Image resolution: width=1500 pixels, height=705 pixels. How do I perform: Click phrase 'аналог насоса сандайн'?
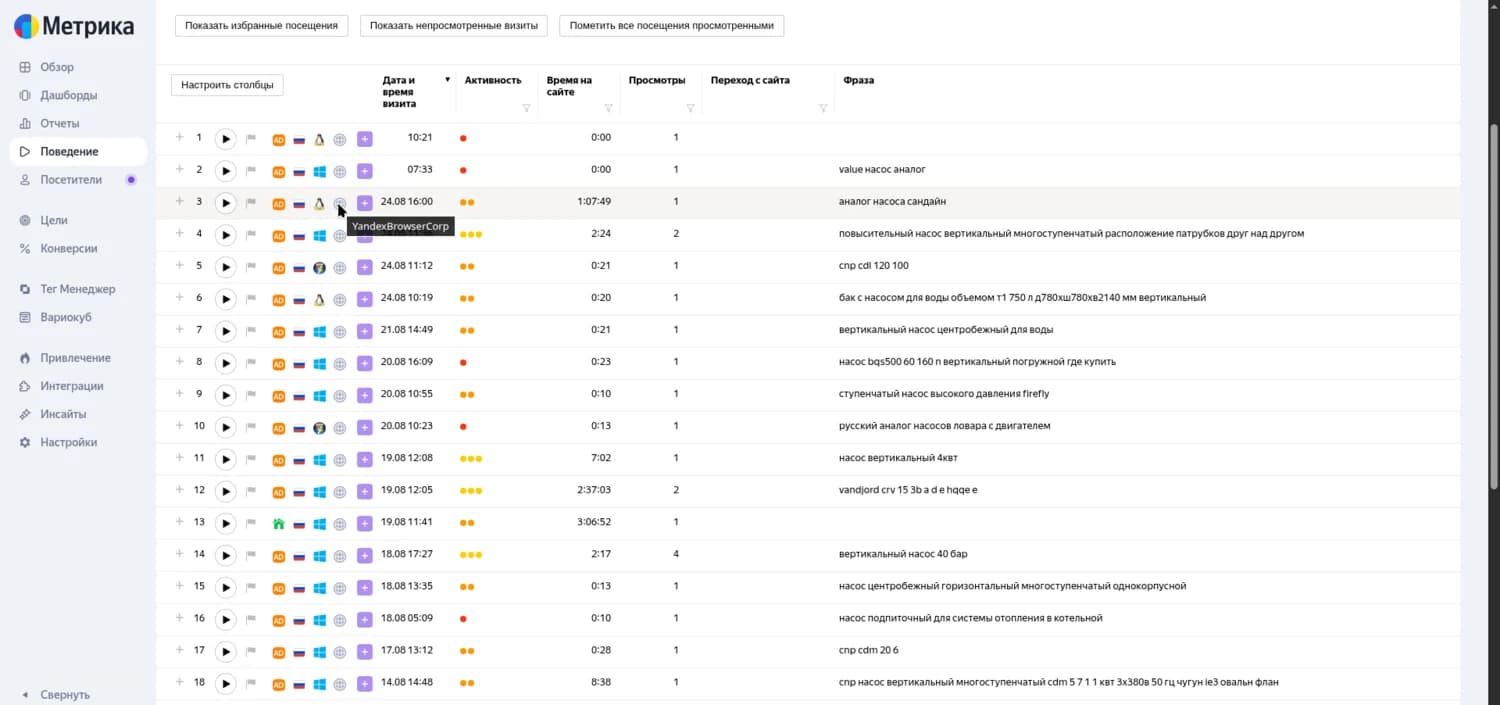tap(892, 201)
